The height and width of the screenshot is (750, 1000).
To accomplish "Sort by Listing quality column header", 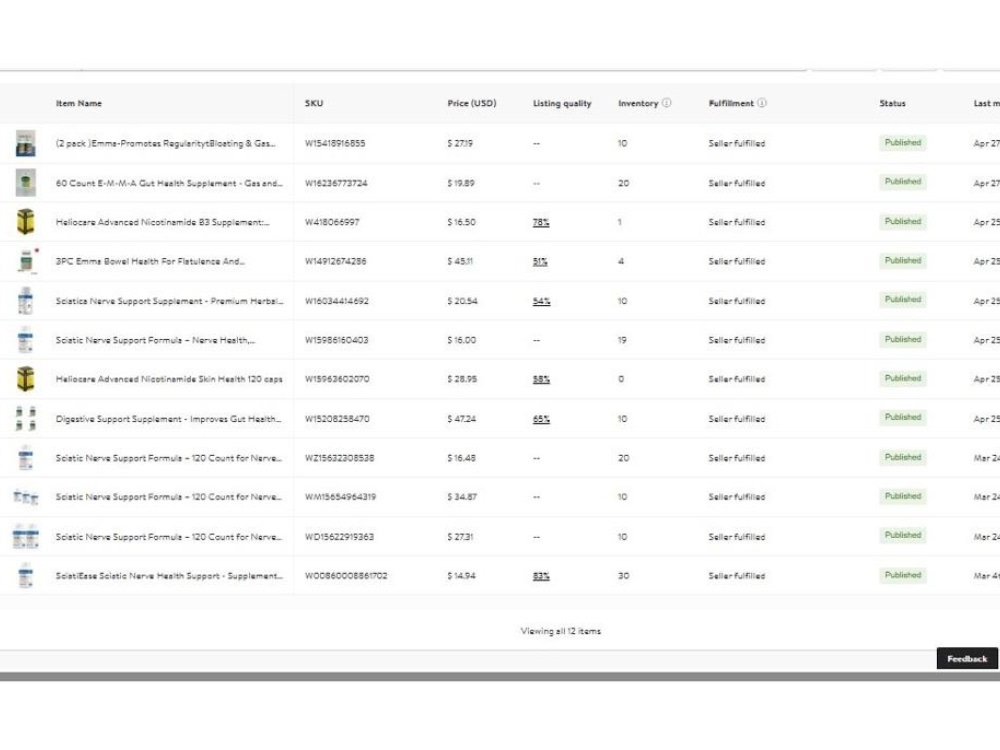I will (x=562, y=103).
